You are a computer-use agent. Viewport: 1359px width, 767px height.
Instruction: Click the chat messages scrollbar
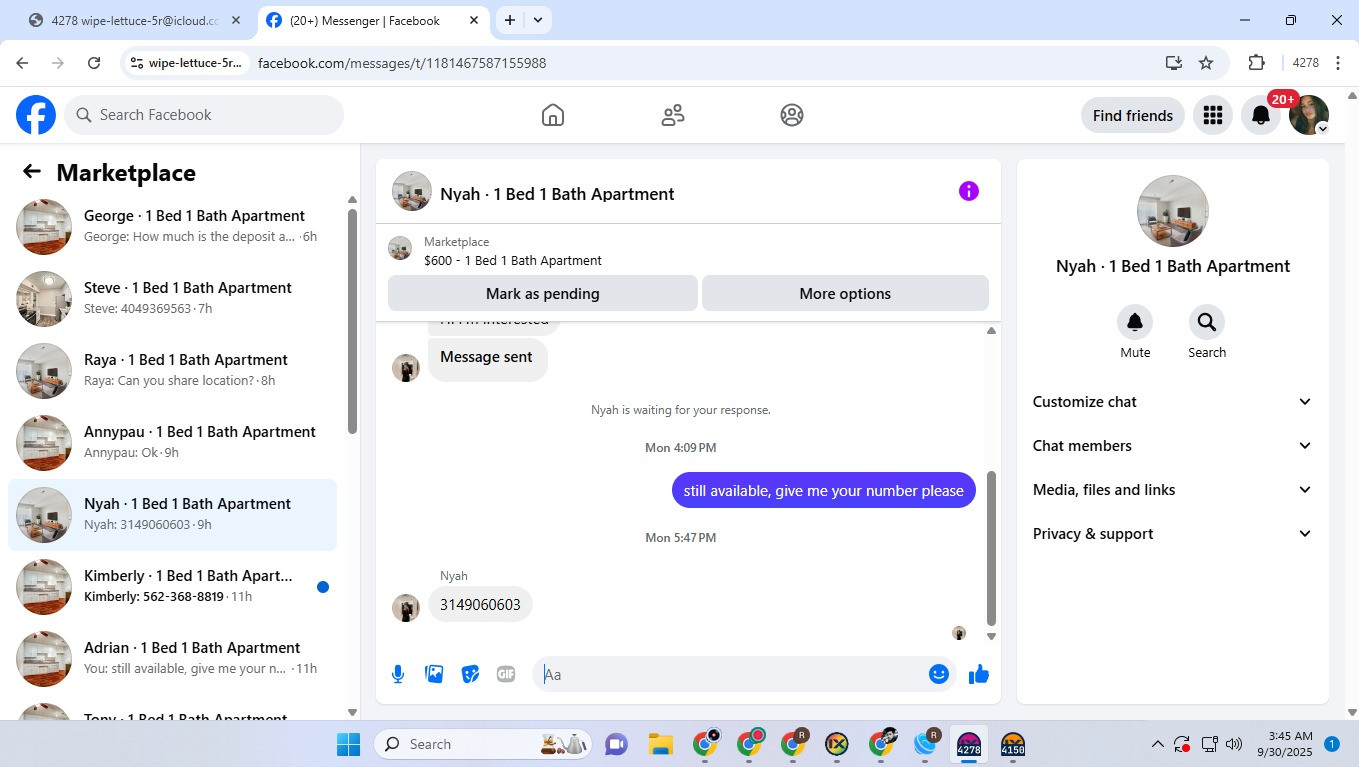[x=991, y=548]
